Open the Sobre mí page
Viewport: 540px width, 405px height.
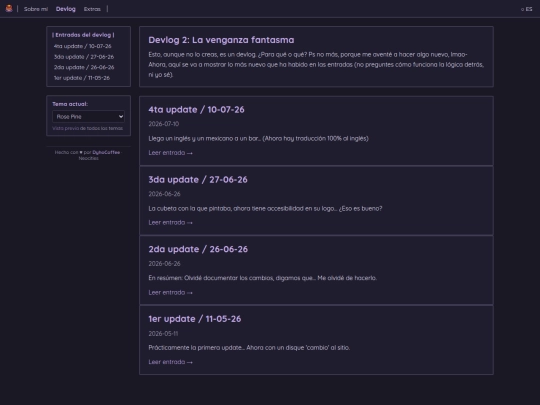36,9
